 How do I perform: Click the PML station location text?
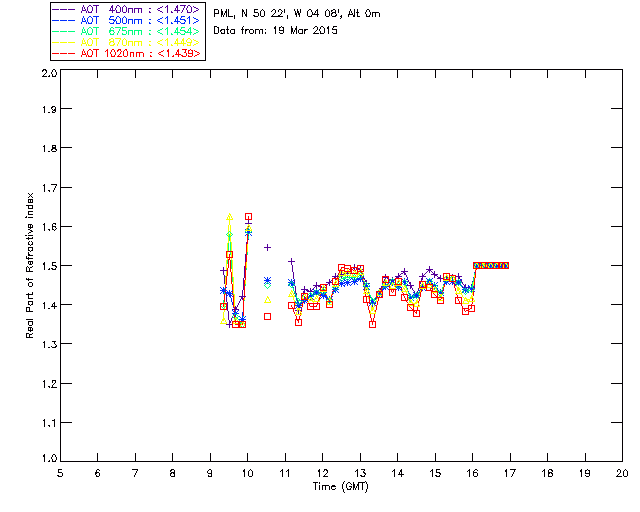[297, 14]
